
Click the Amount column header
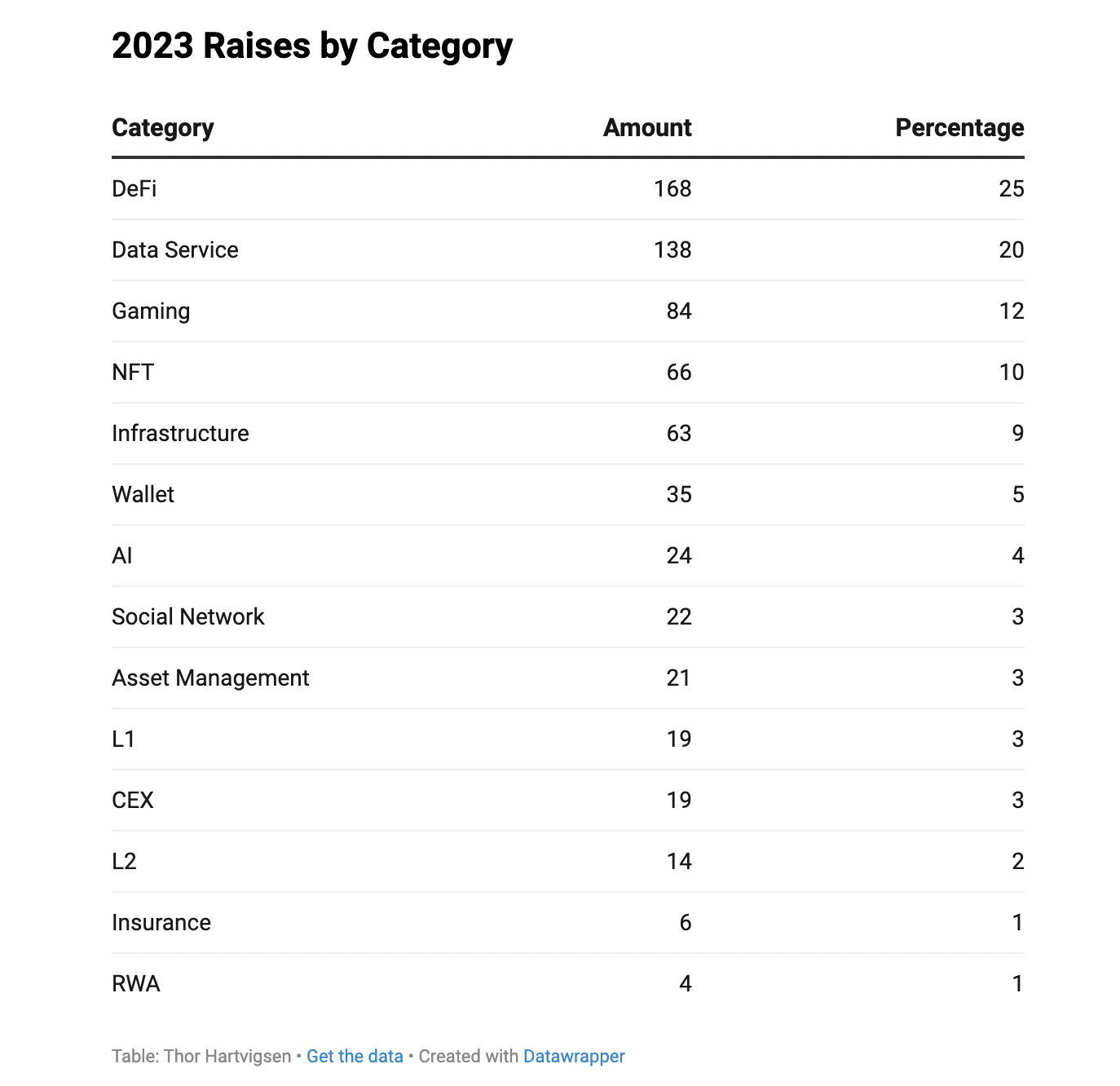tap(647, 128)
